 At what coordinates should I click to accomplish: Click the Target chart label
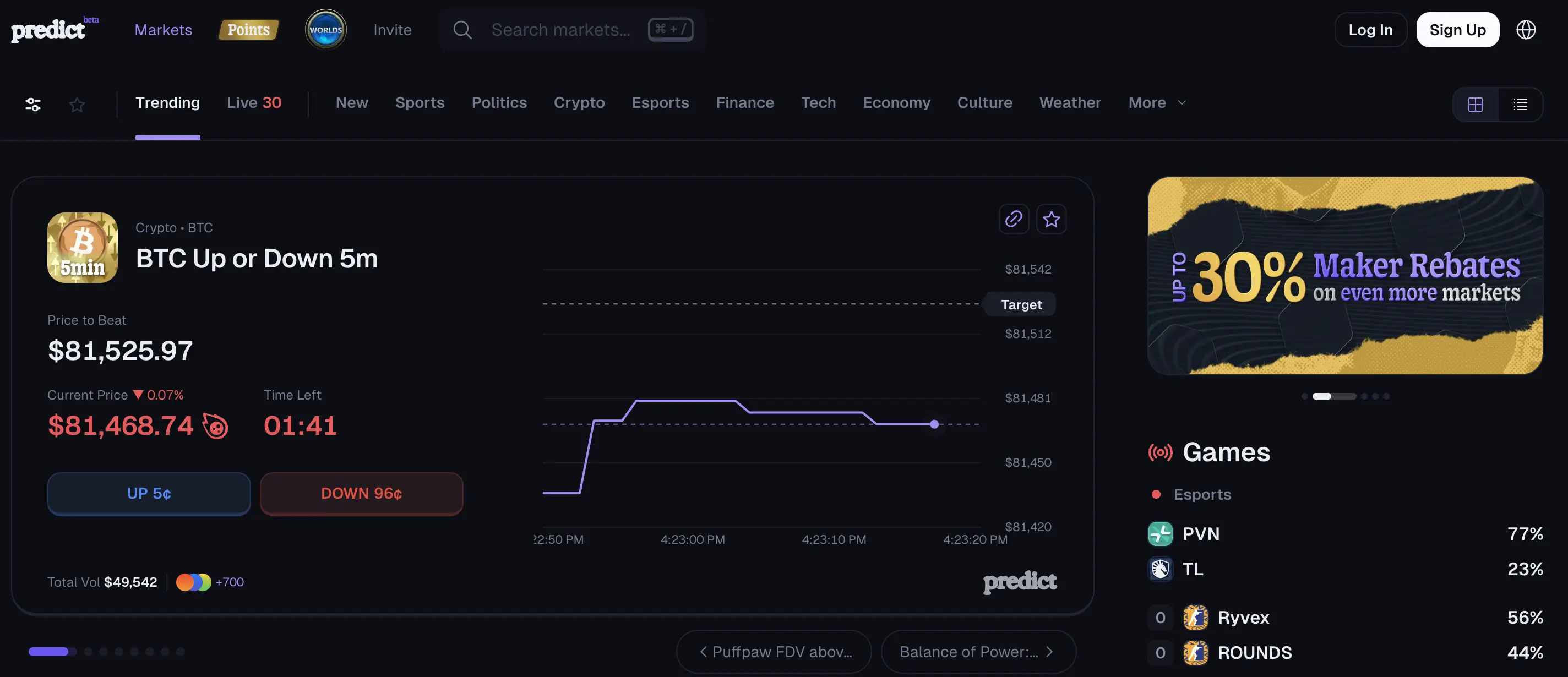(1021, 305)
